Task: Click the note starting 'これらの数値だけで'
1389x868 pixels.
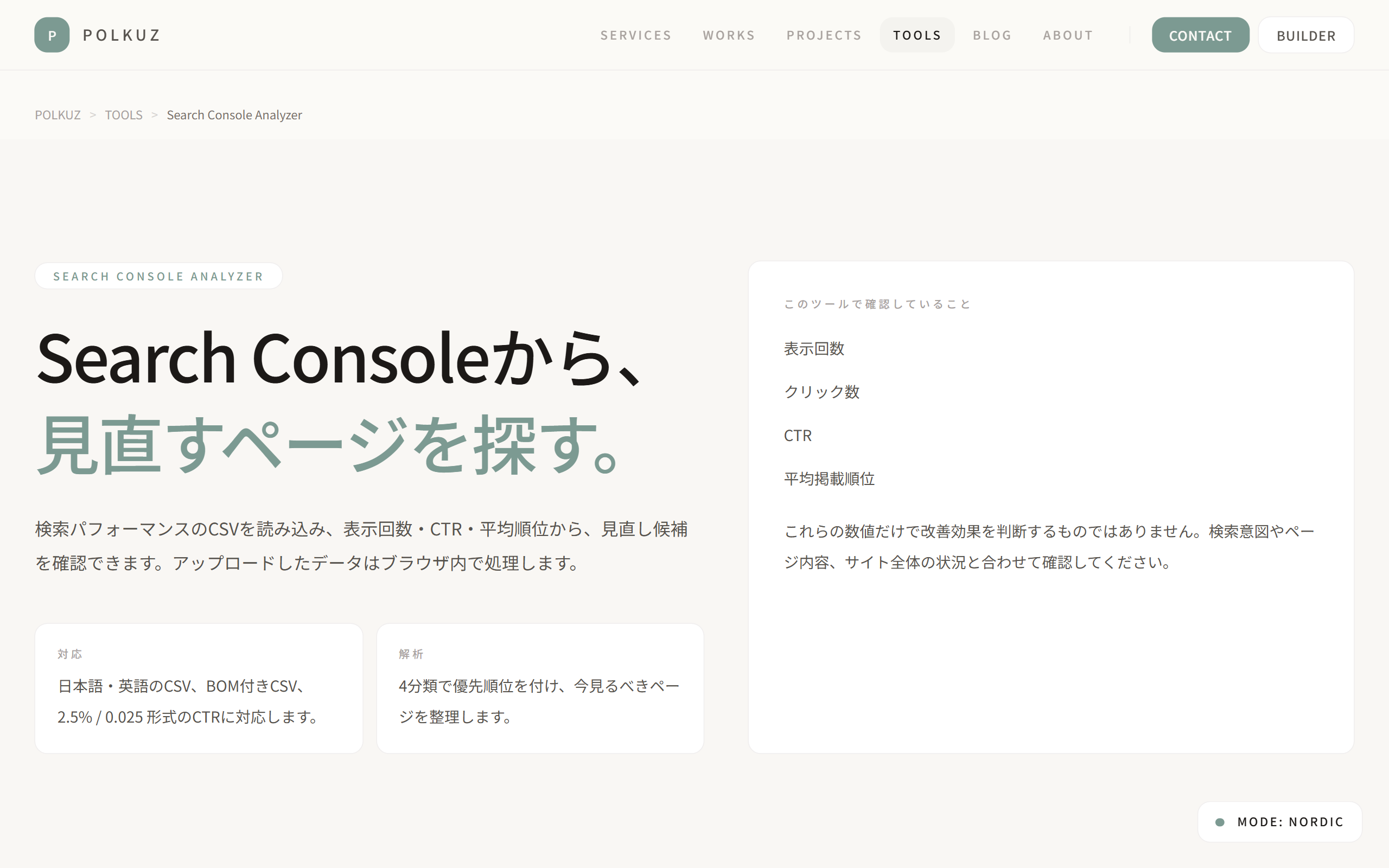Action: coord(1049,546)
